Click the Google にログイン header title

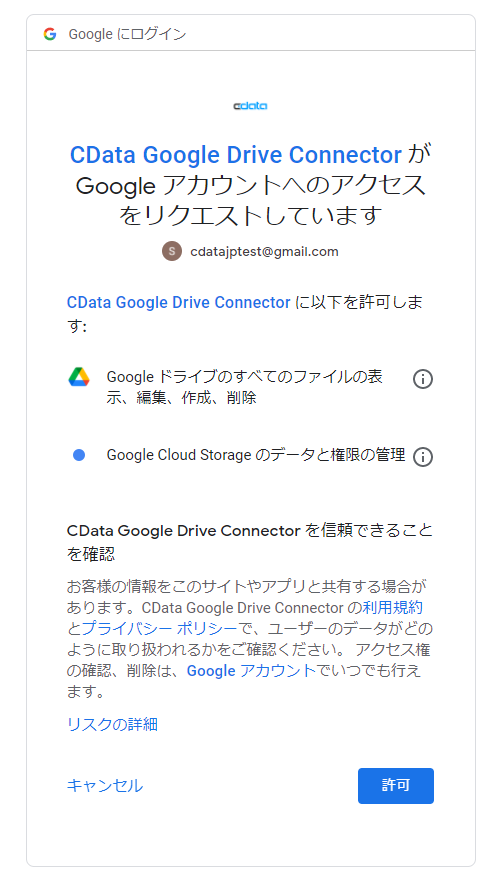[127, 34]
